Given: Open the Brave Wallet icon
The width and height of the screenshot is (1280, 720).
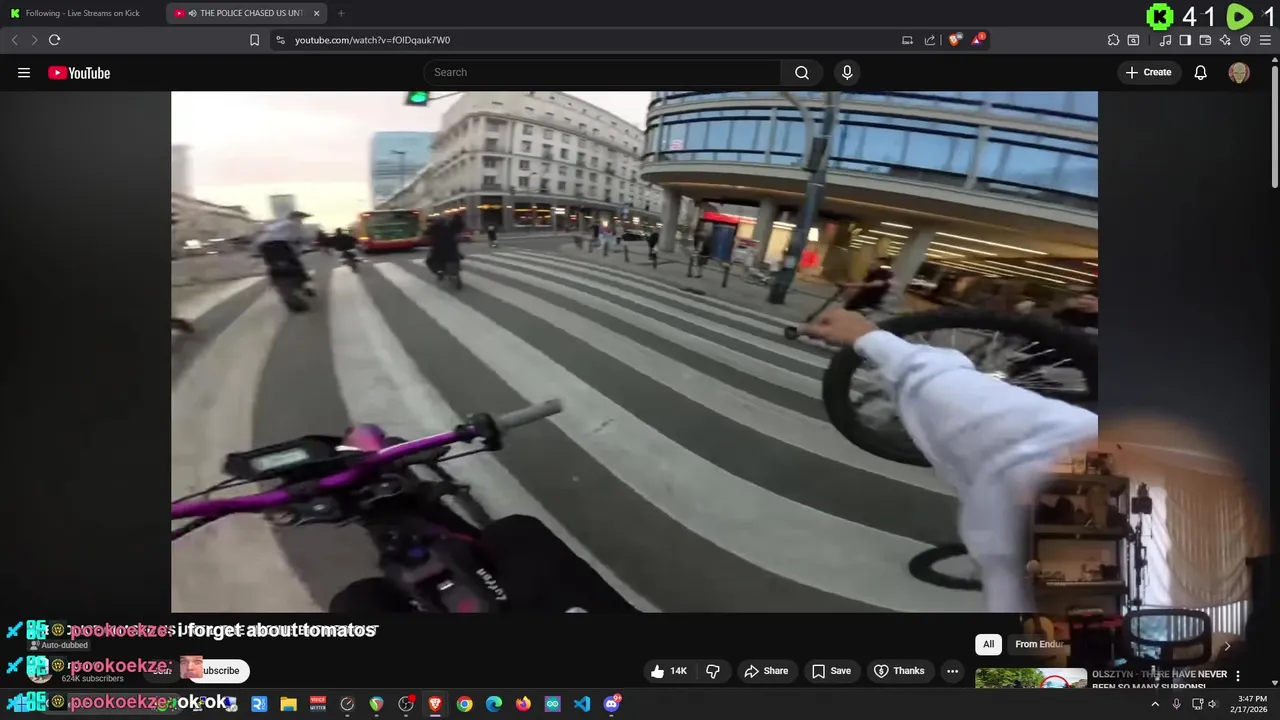Looking at the screenshot, I should tap(1205, 40).
